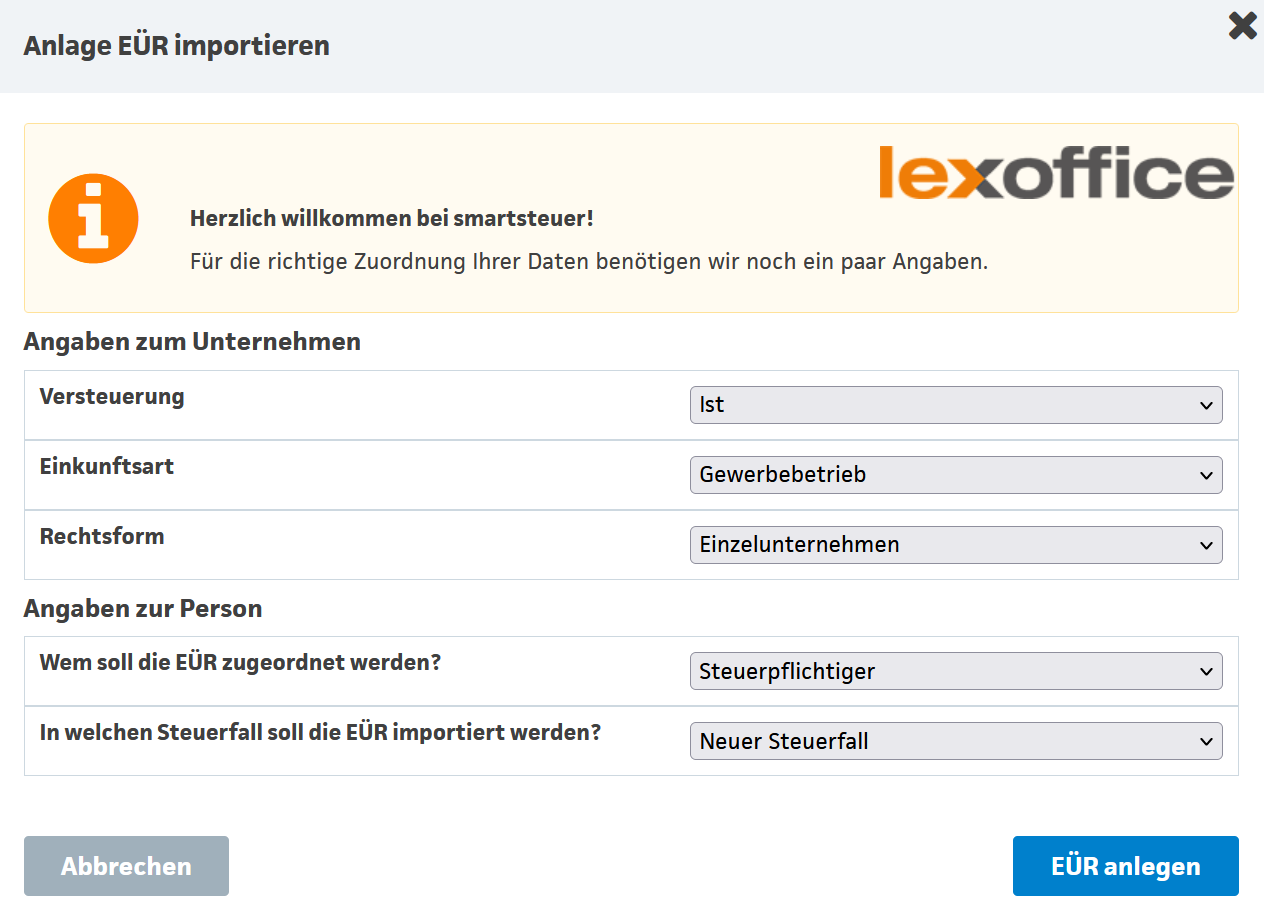
Task: Click the 'Wem soll die EÜR zugeordnet werden?' label
Action: pyautogui.click(x=240, y=662)
